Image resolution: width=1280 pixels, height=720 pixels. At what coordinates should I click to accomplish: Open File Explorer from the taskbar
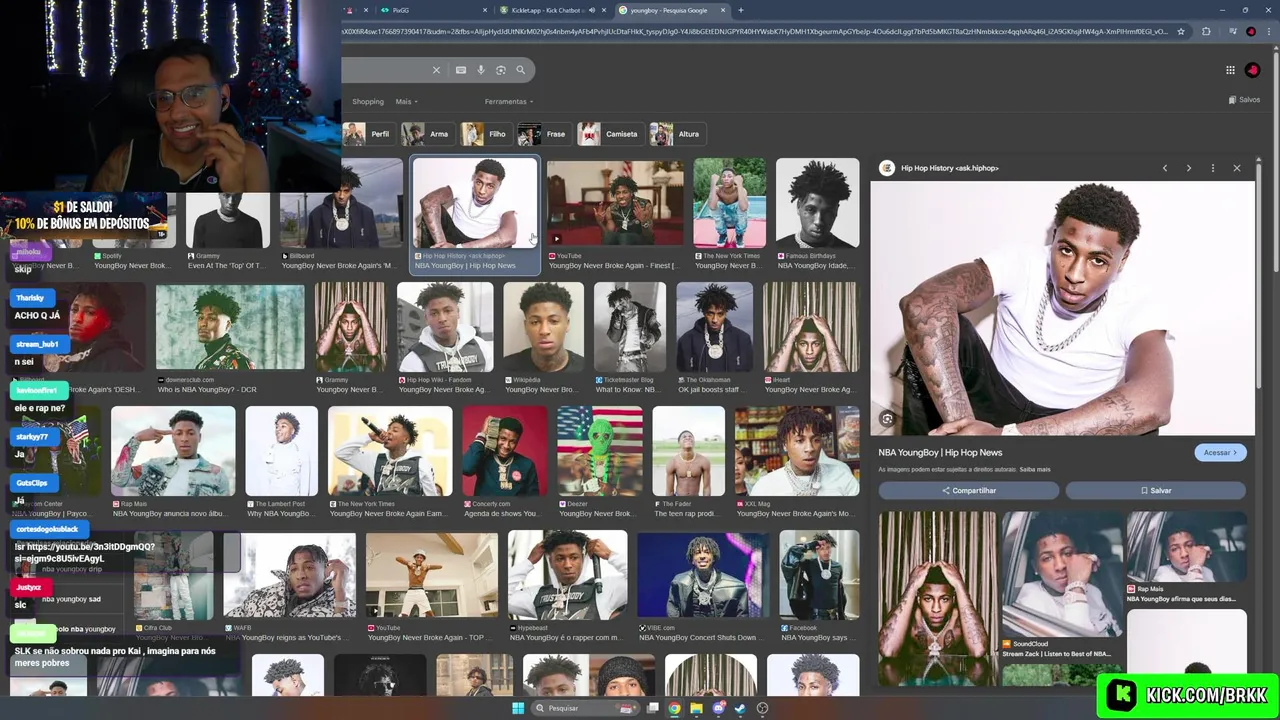[697, 708]
